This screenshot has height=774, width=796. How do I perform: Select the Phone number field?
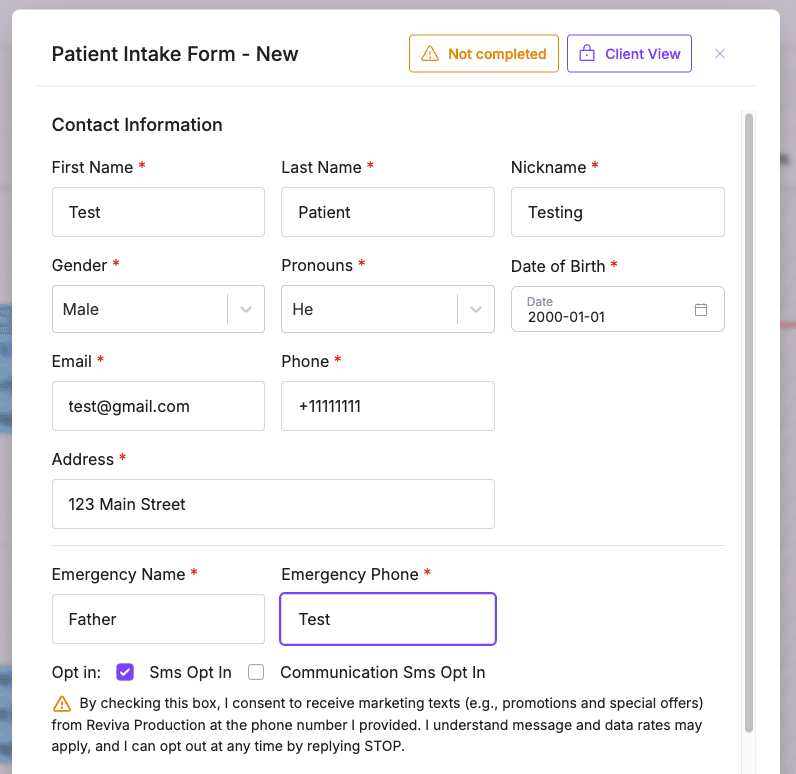coord(387,406)
